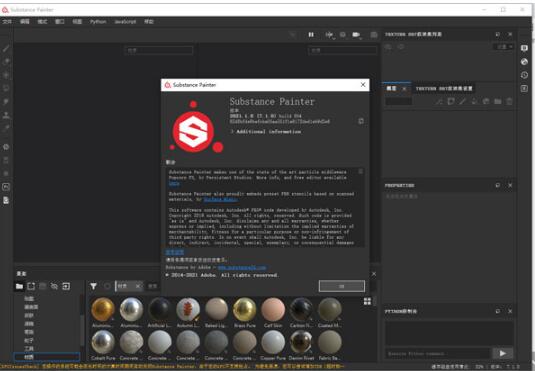Image resolution: width=535 pixels, height=371 pixels.
Task: Click the add effect wand icon in layers toolbar
Action: tap(439, 101)
